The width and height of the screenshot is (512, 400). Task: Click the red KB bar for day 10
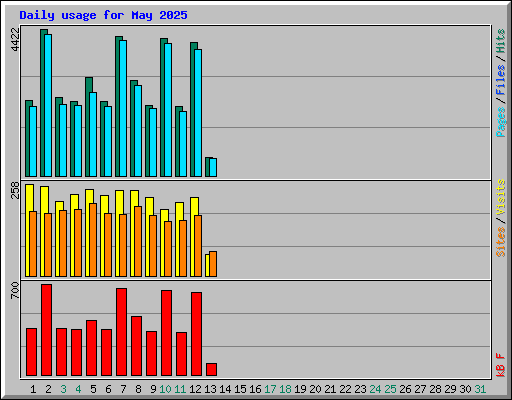167,333
